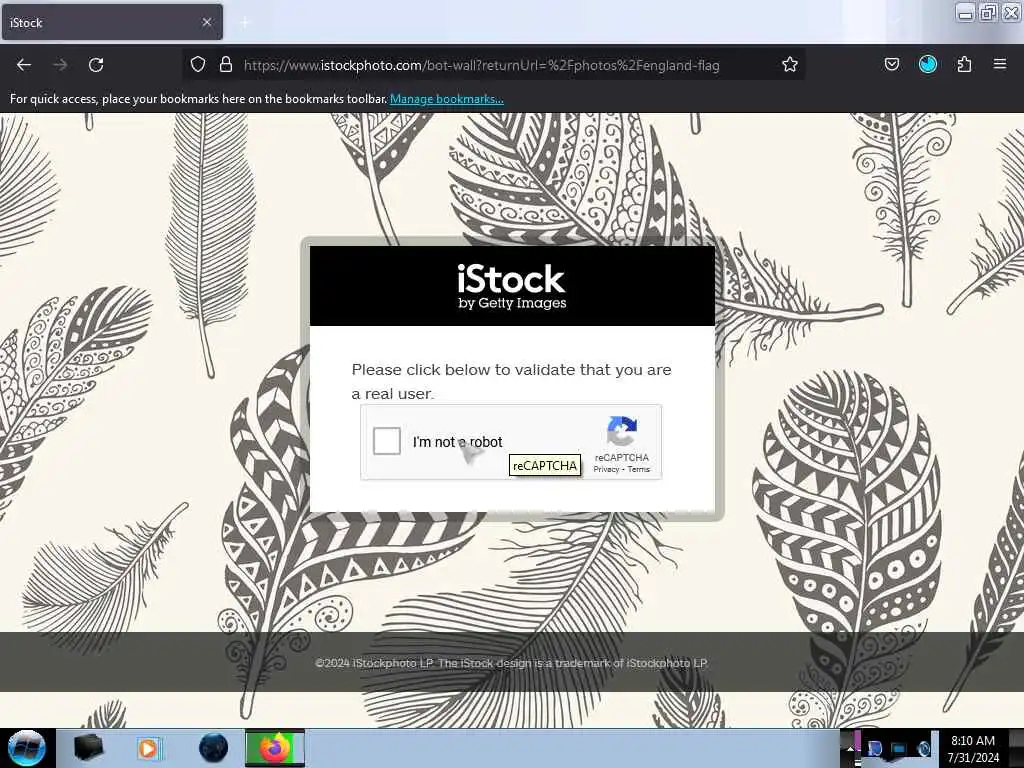
Task: Click the 'Please click below to validate' message
Action: 511,381
